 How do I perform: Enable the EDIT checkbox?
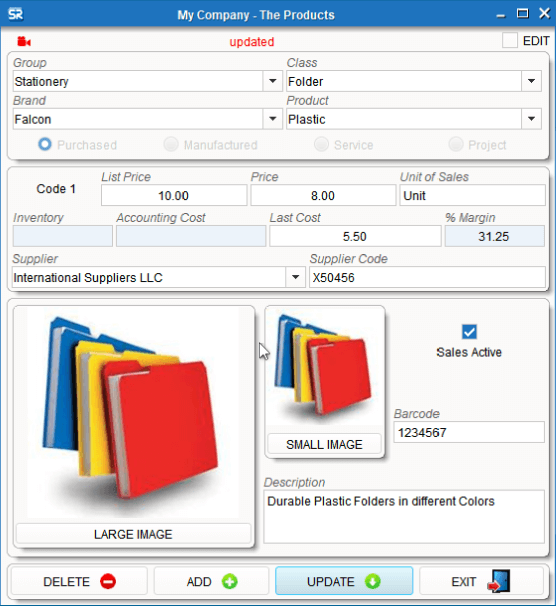click(x=510, y=40)
